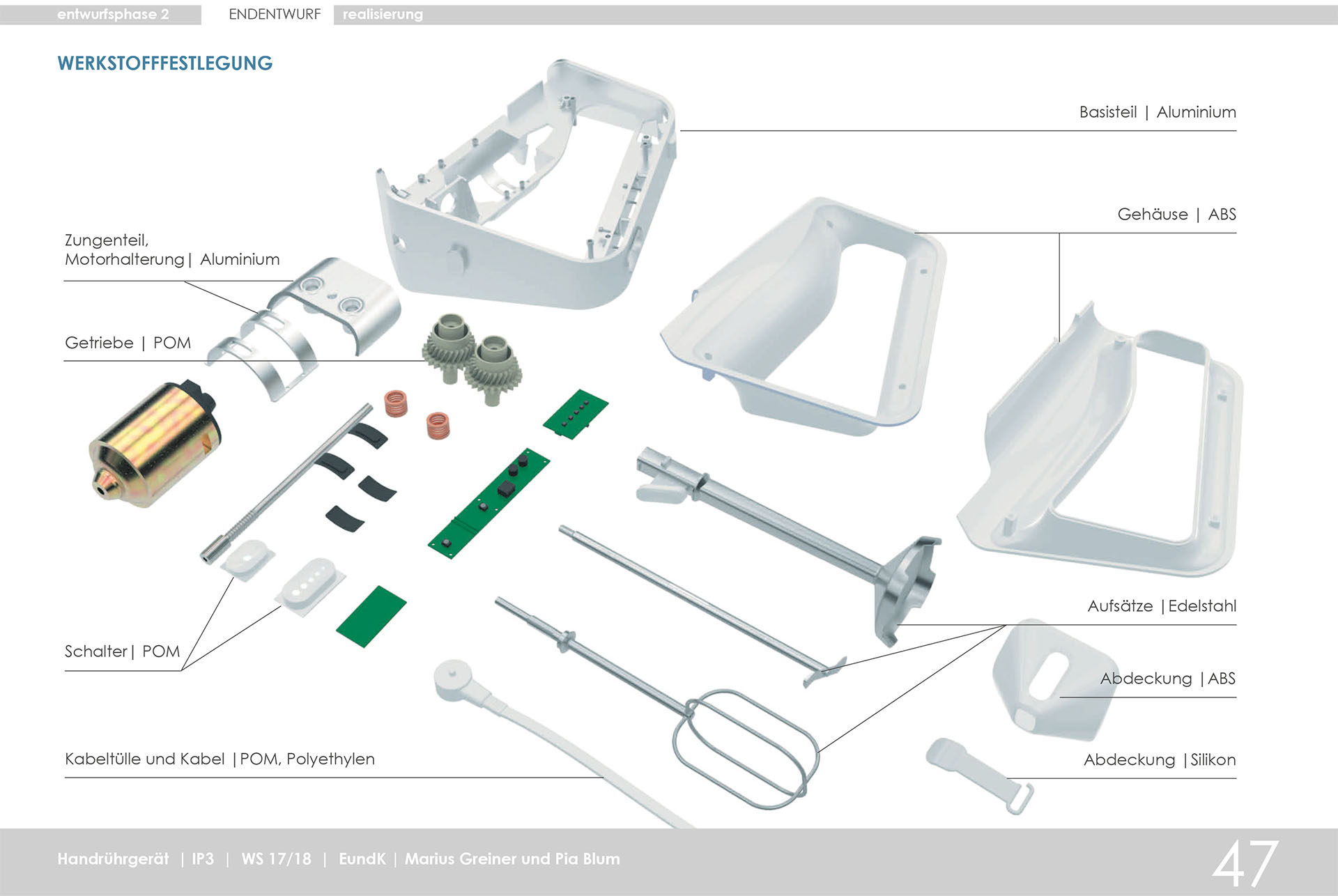1338x896 pixels.
Task: Click the long green circuit board
Action: pyautogui.click(x=489, y=502)
